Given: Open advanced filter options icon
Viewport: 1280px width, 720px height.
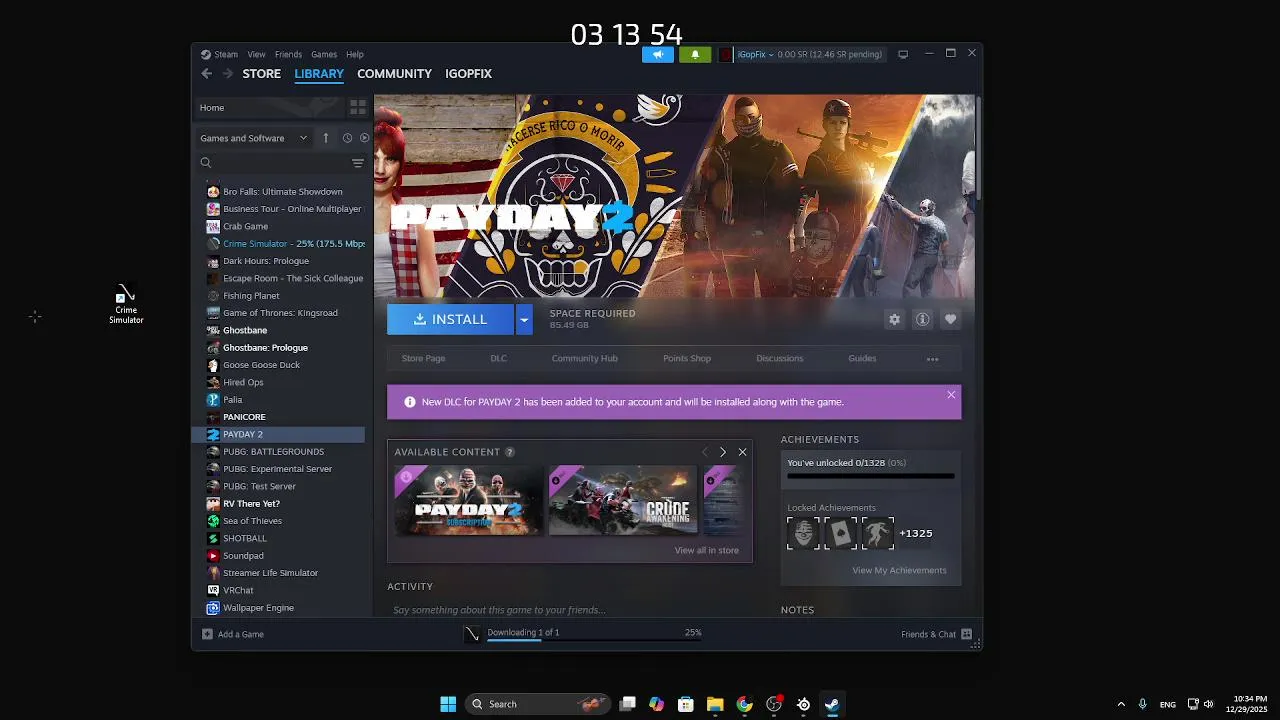Looking at the screenshot, I should point(357,162).
